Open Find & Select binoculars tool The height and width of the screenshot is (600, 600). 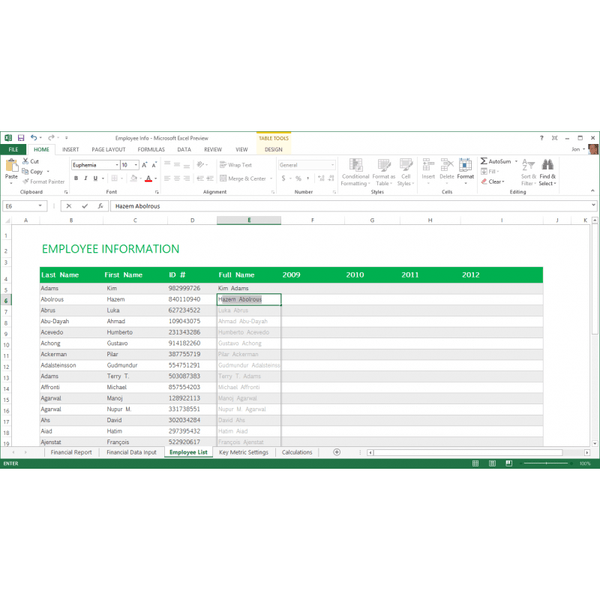(x=547, y=165)
